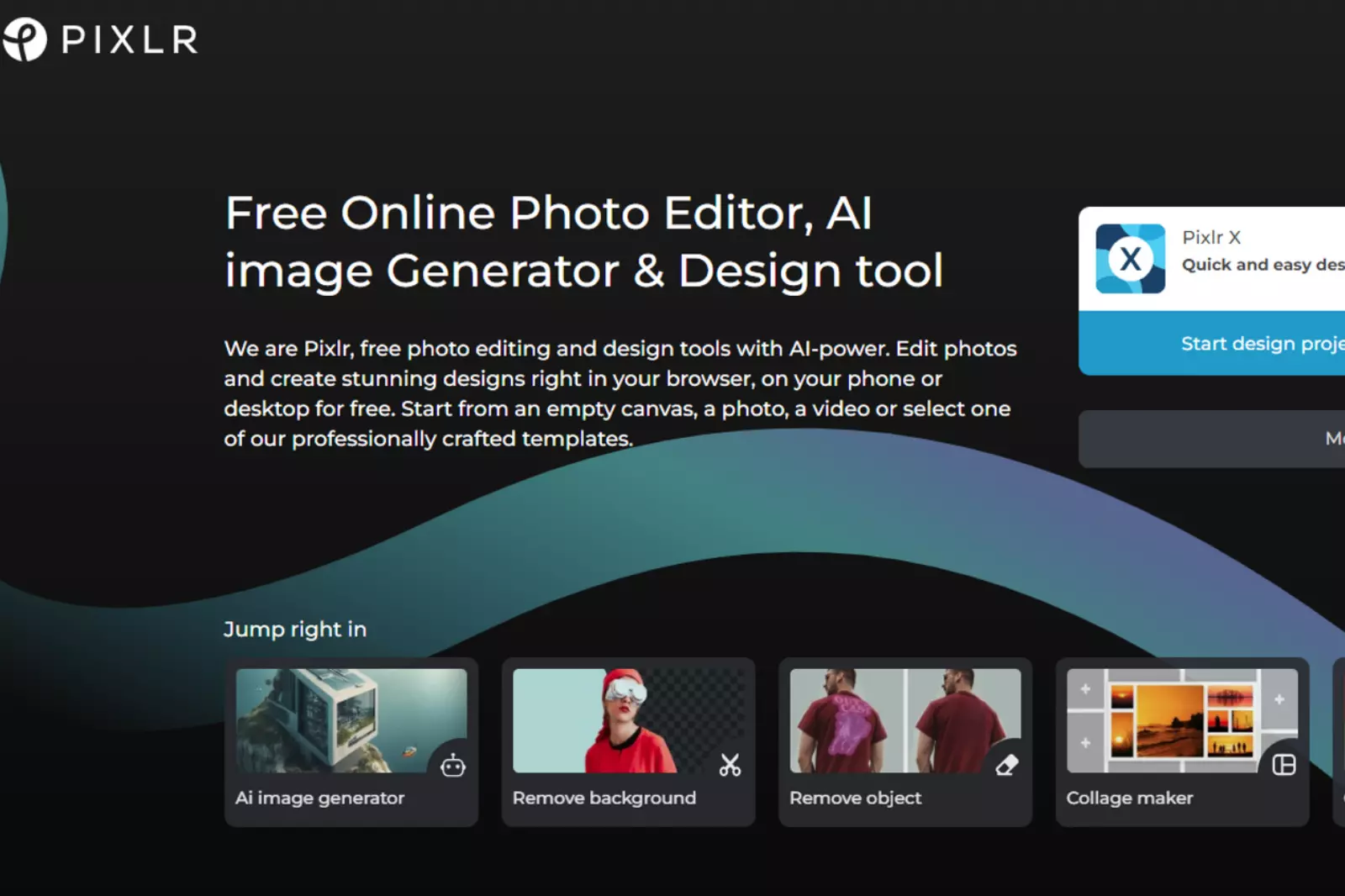Click the 'Free Online Photo Editor' headline
Screen dimensions: 1345x896
(x=584, y=241)
